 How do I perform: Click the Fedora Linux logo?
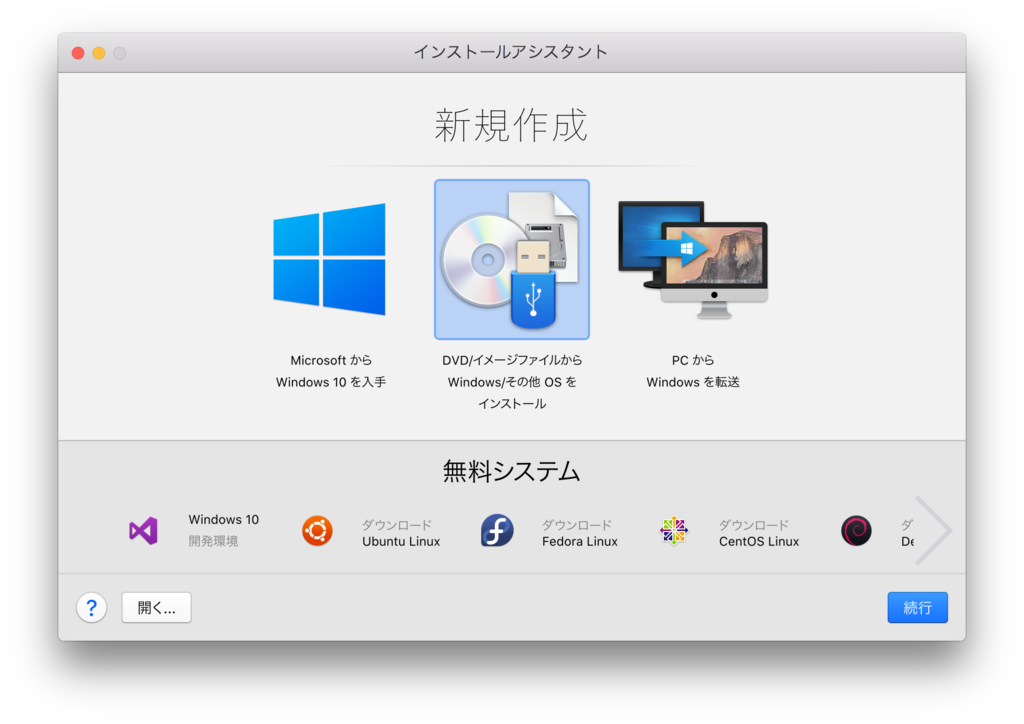(x=497, y=530)
